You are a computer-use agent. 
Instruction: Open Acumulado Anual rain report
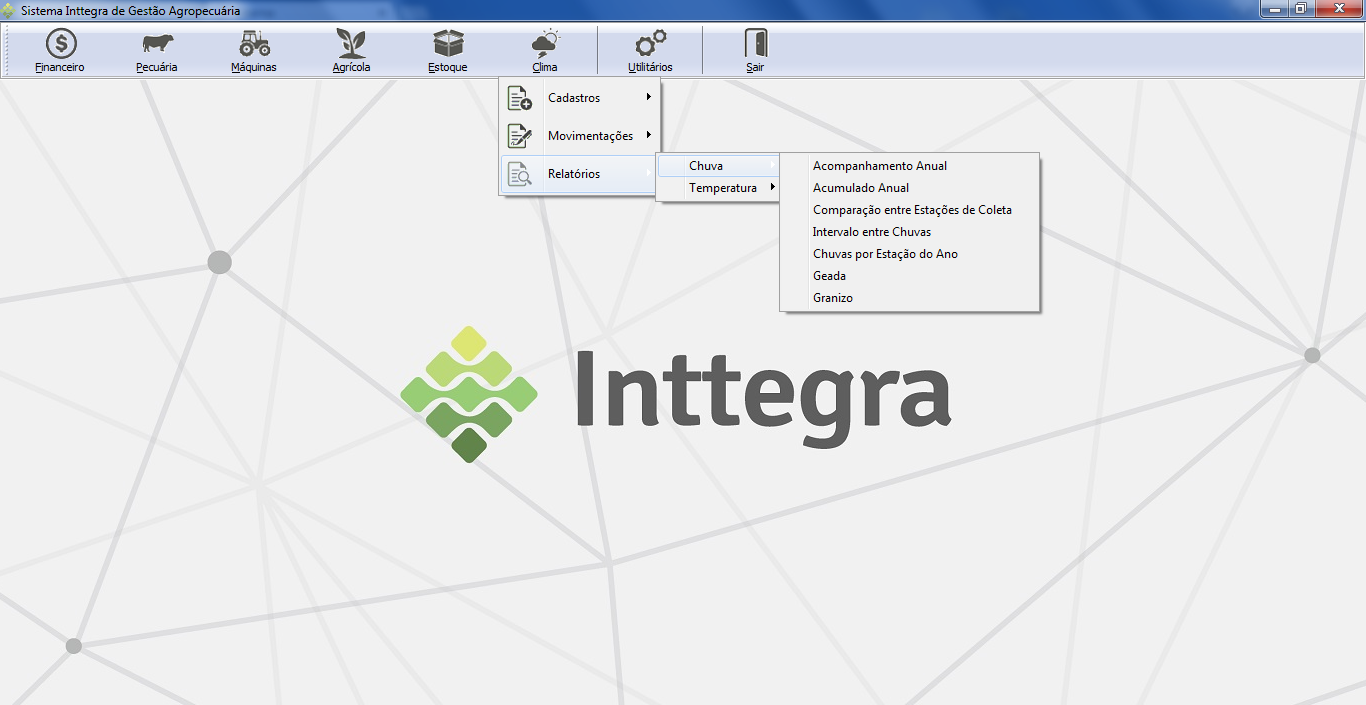910,188
